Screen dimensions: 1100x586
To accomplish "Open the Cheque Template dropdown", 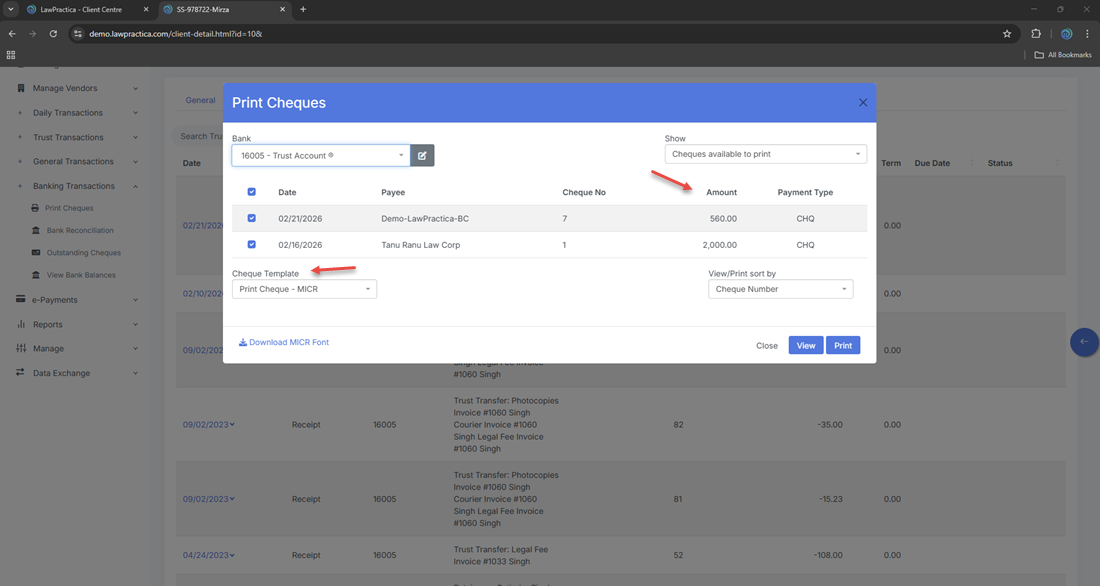I will pyautogui.click(x=304, y=289).
